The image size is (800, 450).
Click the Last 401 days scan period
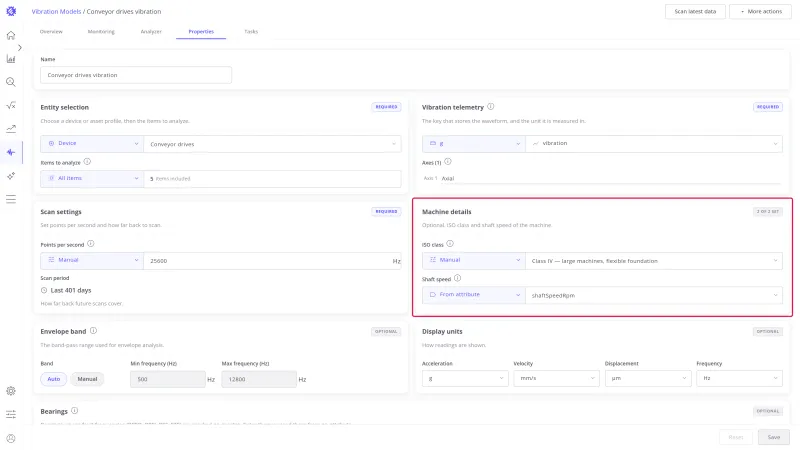(x=71, y=290)
